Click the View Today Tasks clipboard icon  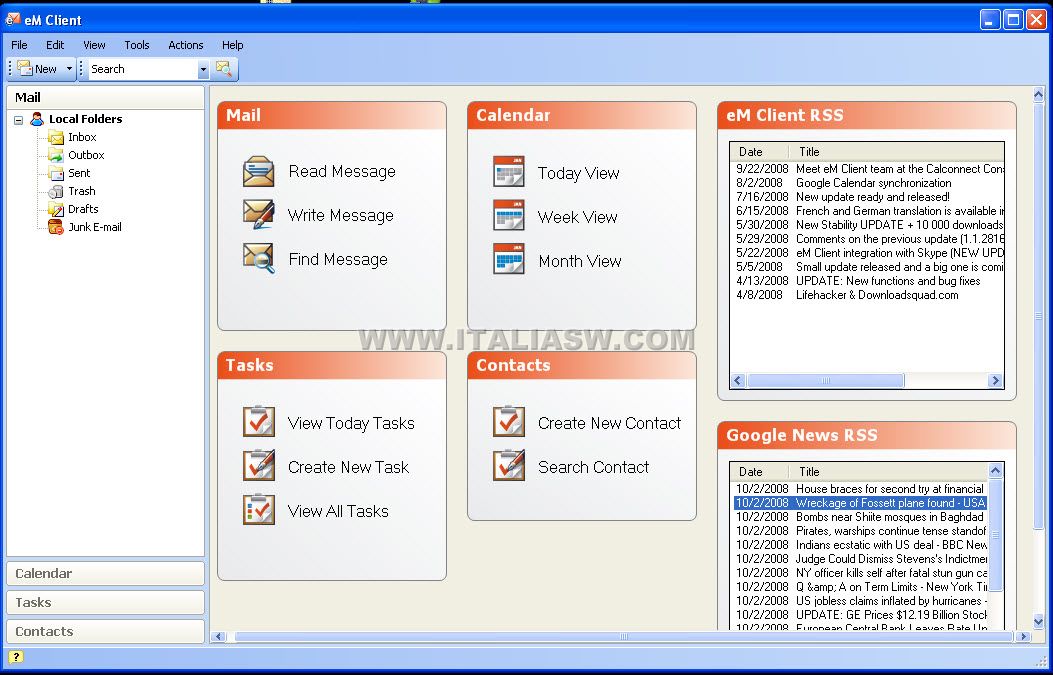pyautogui.click(x=259, y=422)
